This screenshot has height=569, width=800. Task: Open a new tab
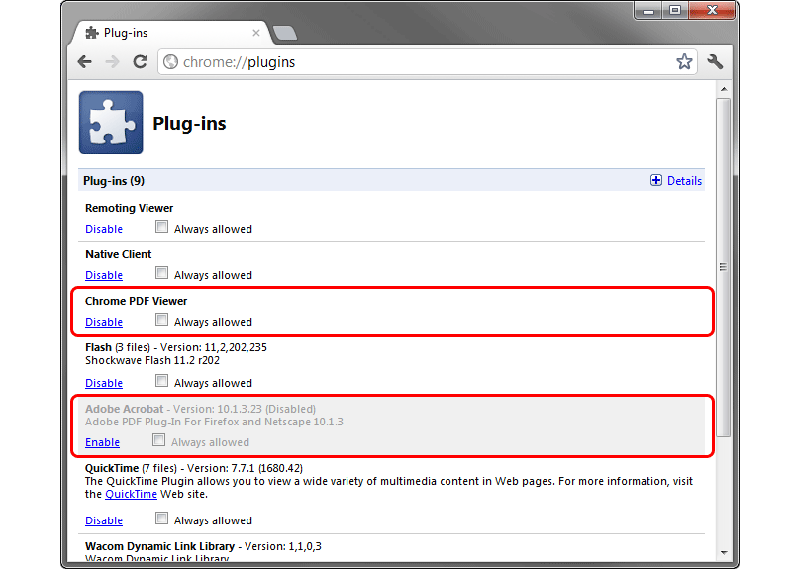(285, 33)
